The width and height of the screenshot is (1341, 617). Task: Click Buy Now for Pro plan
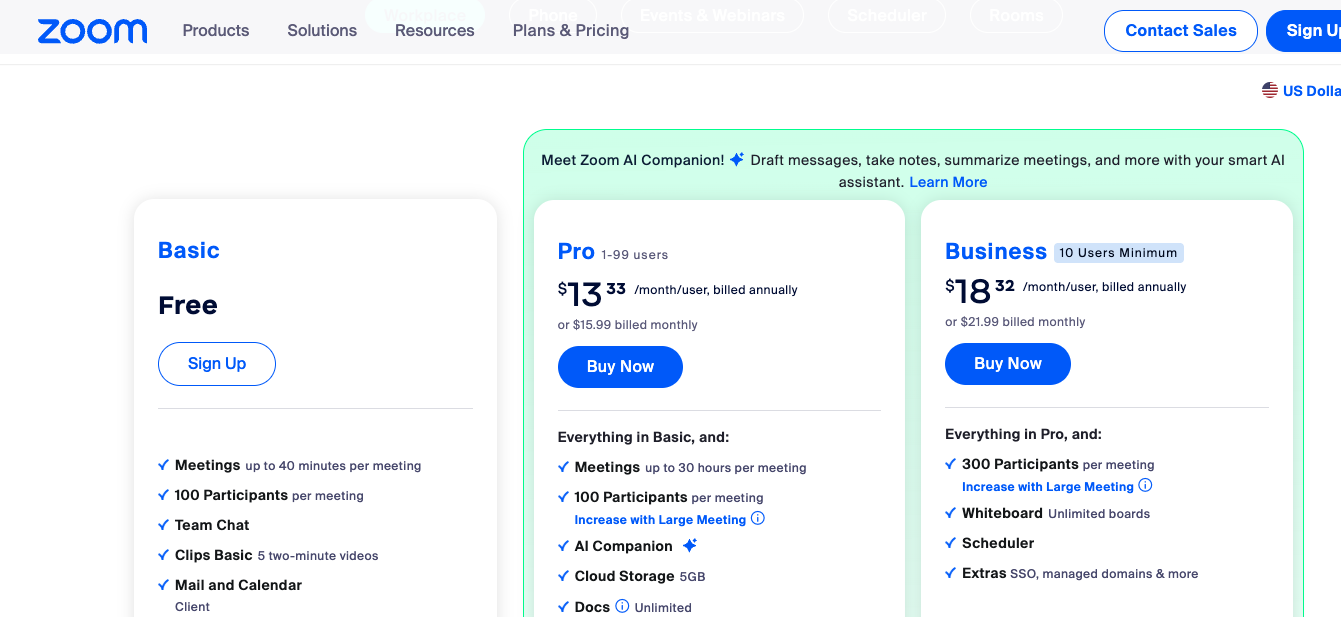click(x=620, y=367)
